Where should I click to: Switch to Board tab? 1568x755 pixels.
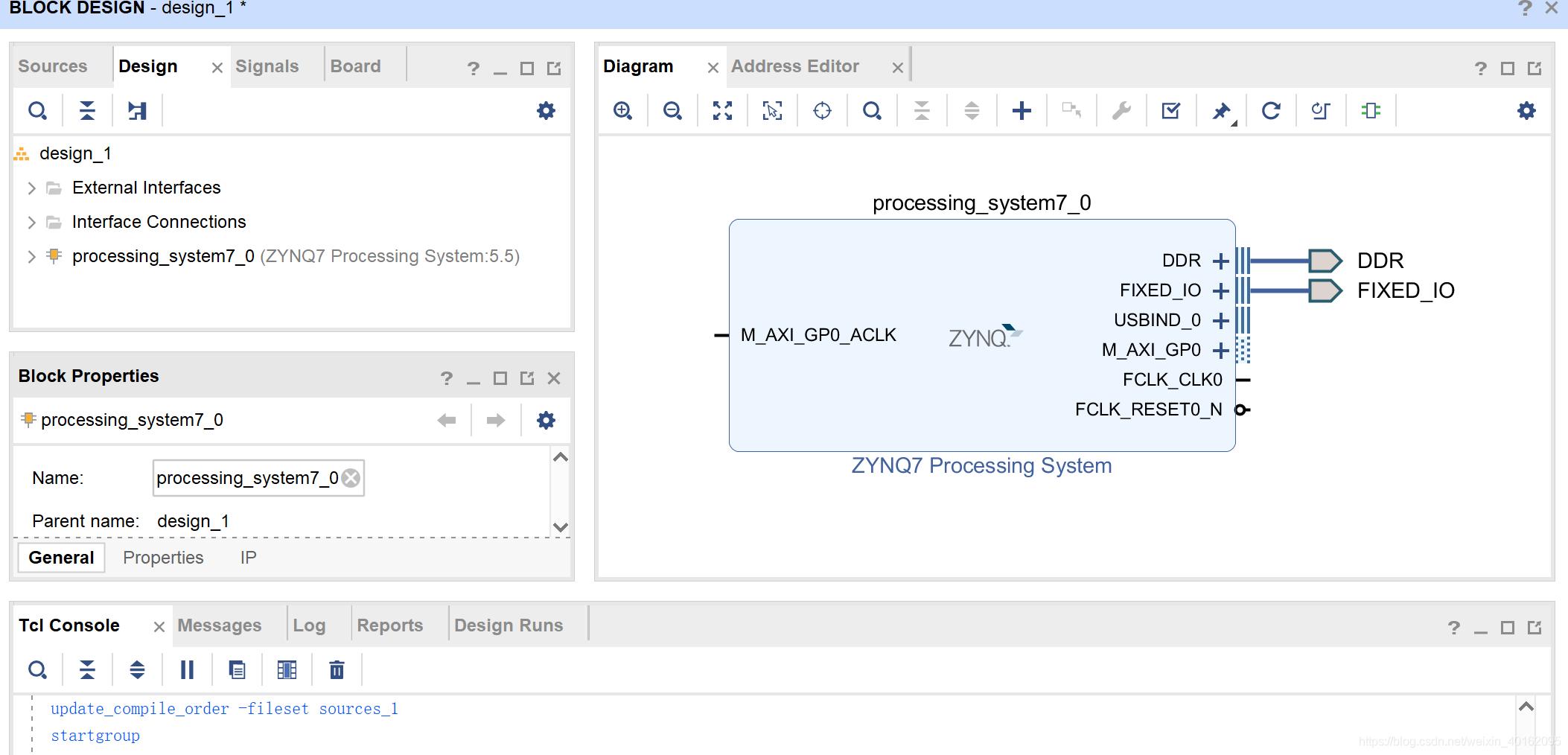click(356, 66)
